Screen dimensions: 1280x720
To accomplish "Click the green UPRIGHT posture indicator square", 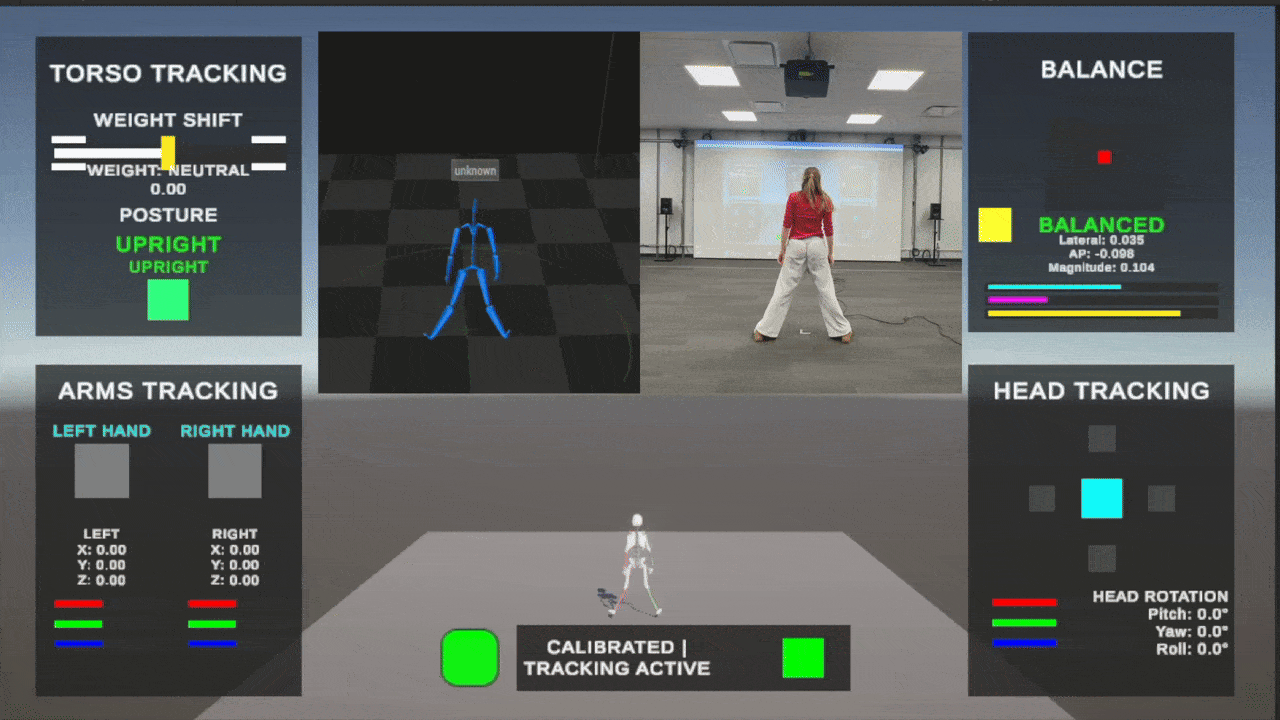I will [168, 300].
